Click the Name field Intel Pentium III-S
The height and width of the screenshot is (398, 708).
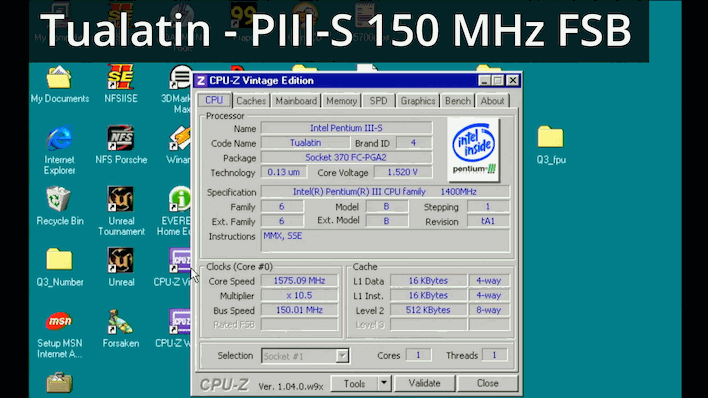[346, 128]
